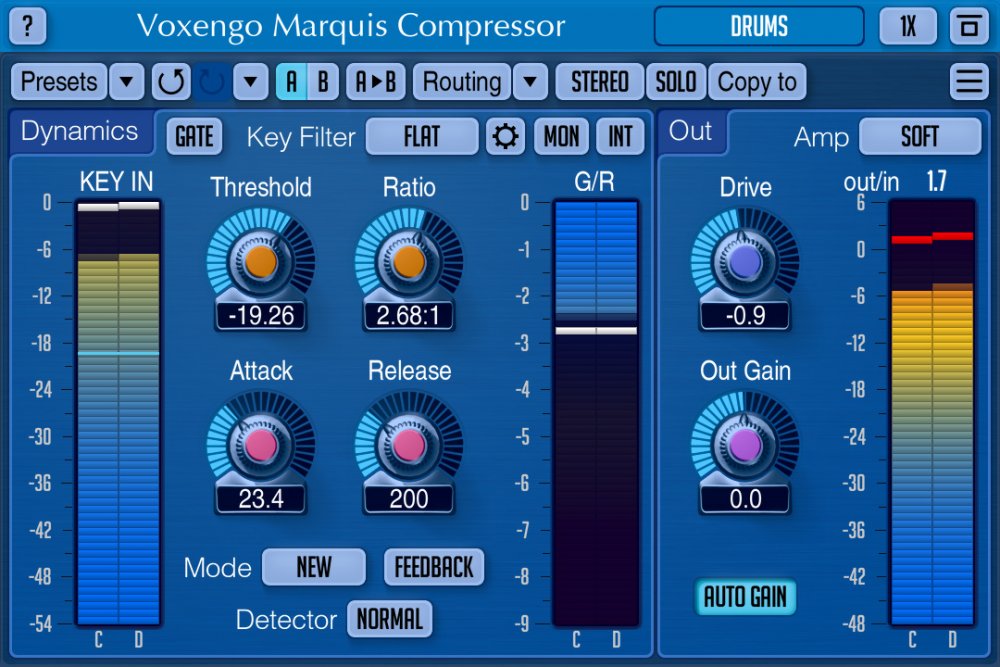Disable the AUTO GAIN button

[745, 597]
